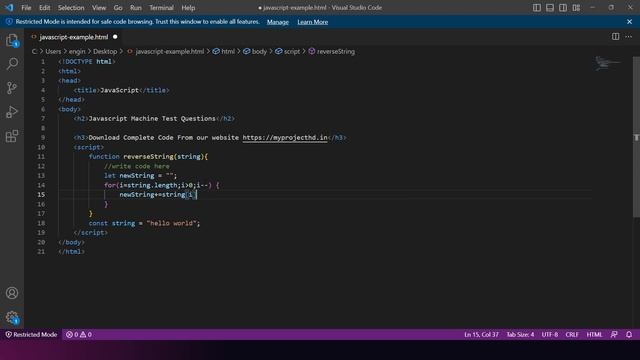Click the Manage link in banner

pyautogui.click(x=278, y=22)
